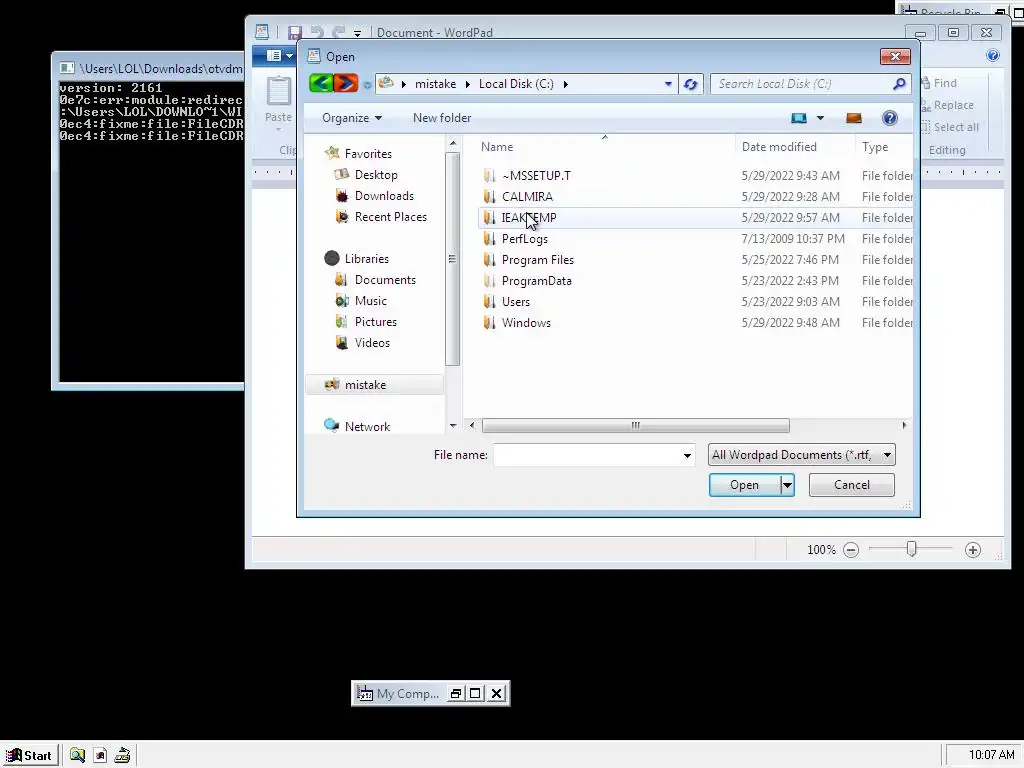The width and height of the screenshot is (1024, 768).
Task: Select the Windows folder row
Action: click(x=696, y=323)
